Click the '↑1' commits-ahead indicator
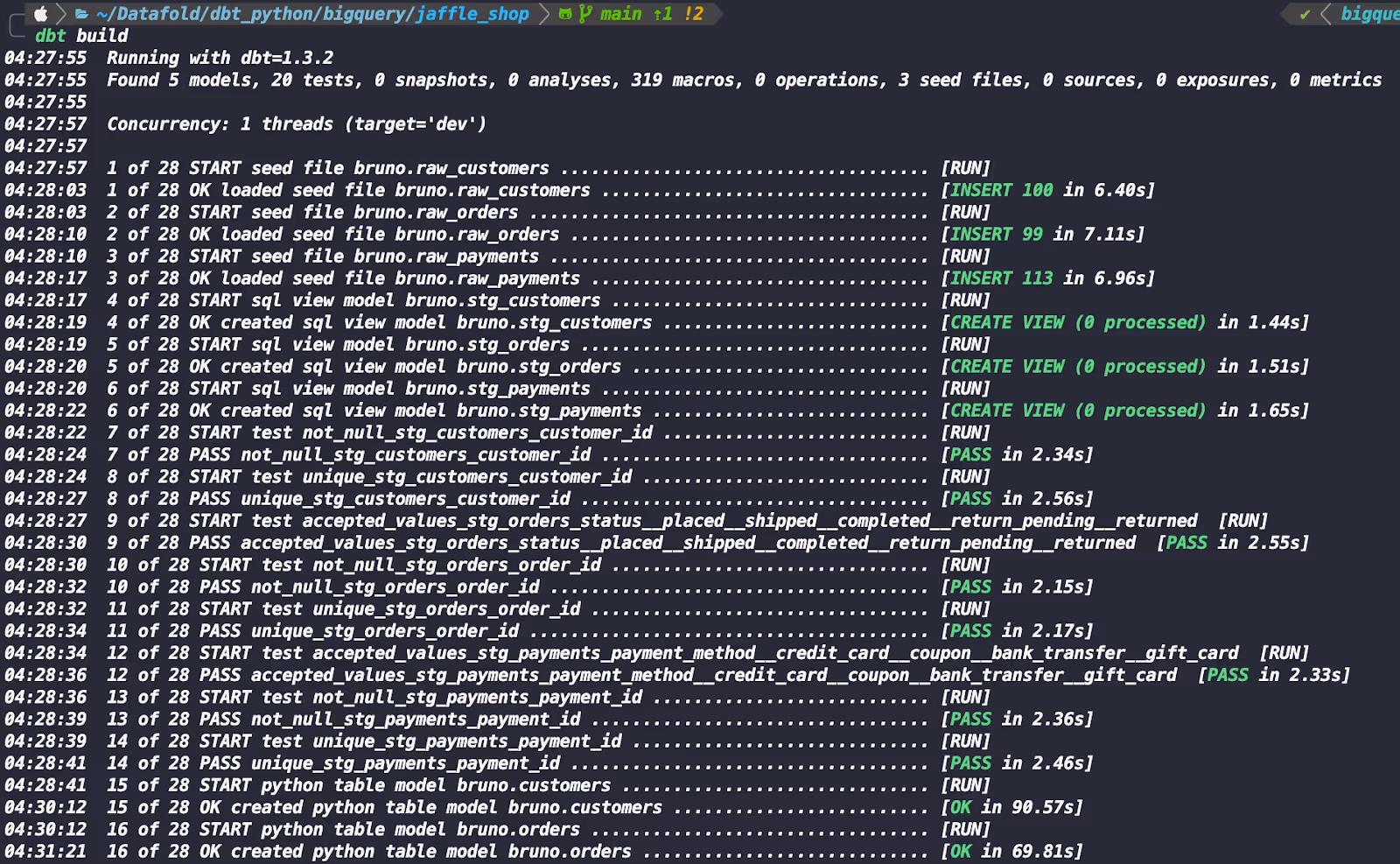Viewport: 1400px width, 864px height. pos(663,14)
